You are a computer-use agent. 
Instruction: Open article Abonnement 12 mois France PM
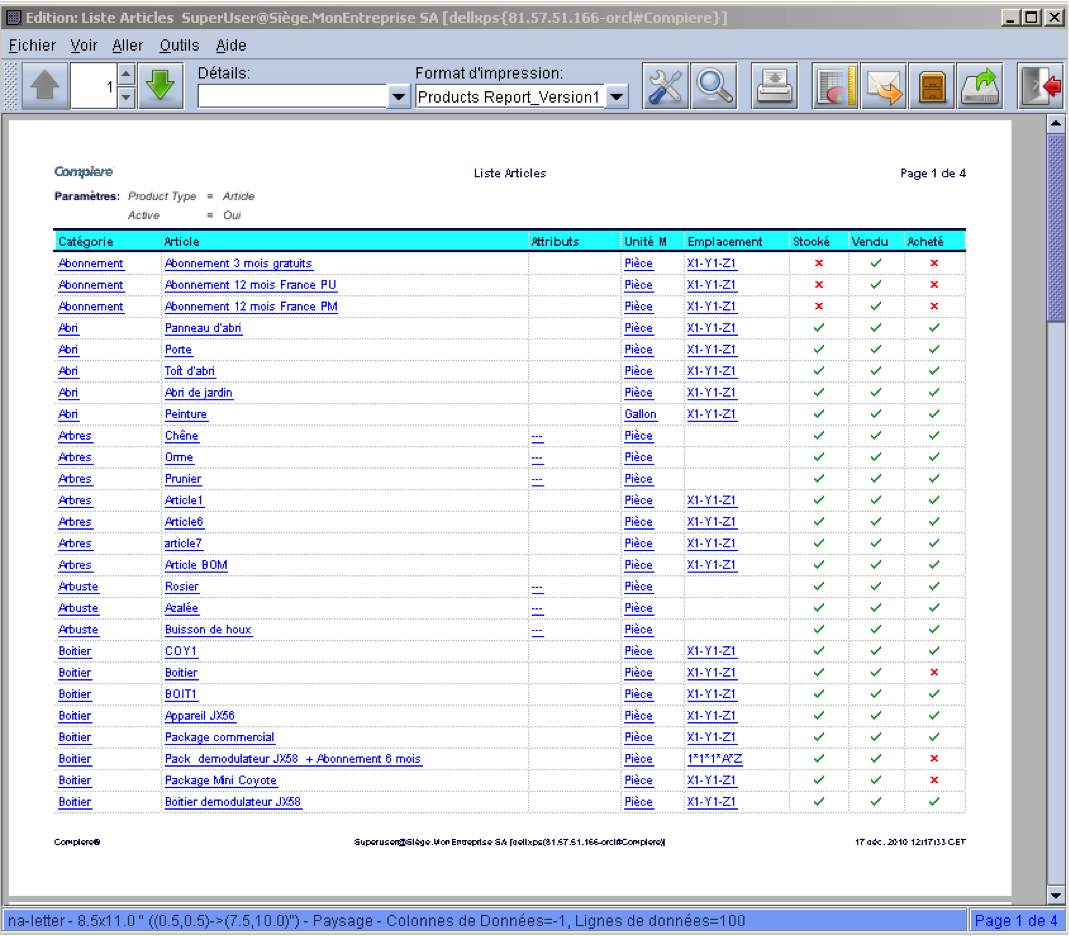coord(251,307)
